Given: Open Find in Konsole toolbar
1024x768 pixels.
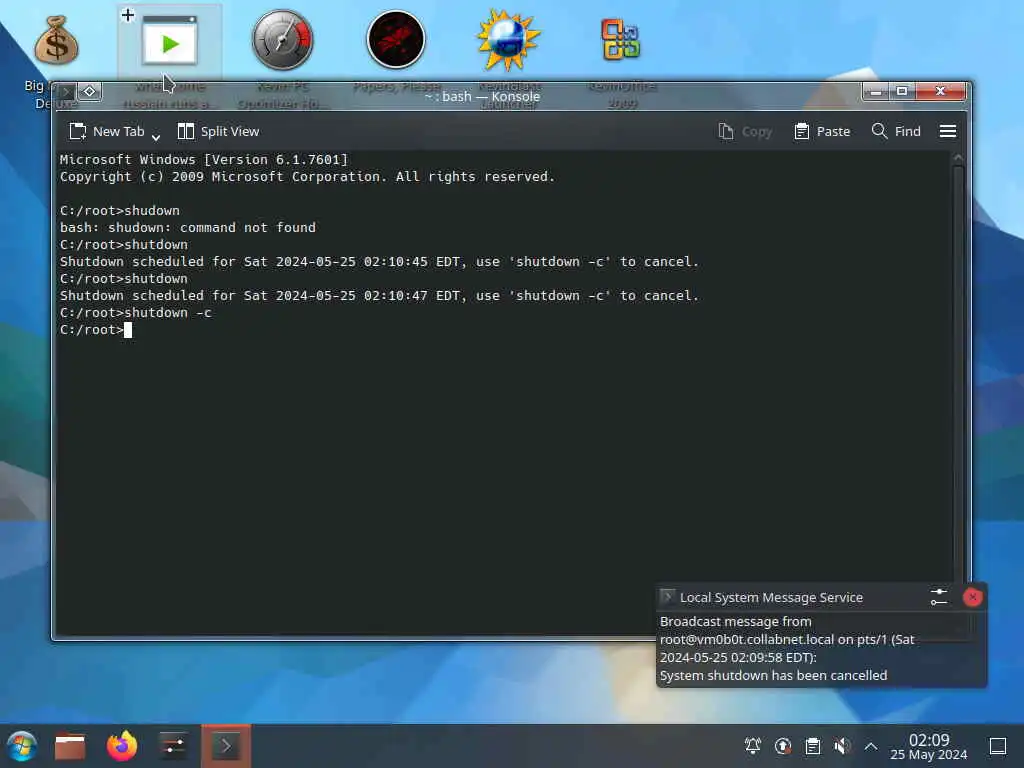Looking at the screenshot, I should tap(896, 131).
